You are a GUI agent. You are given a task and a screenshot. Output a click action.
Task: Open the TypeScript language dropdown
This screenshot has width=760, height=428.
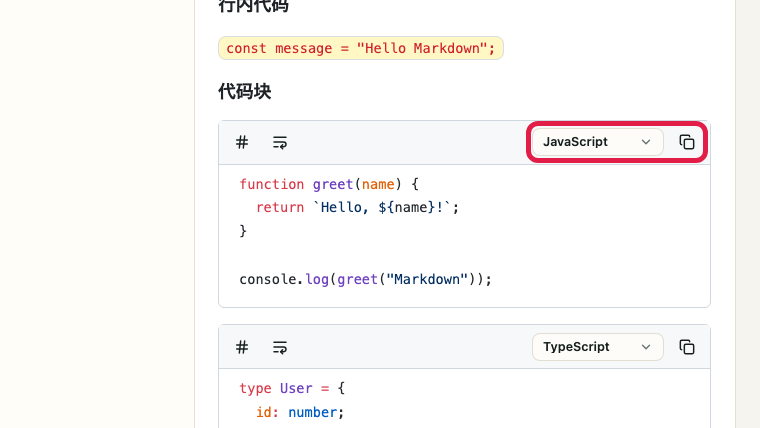pos(597,347)
